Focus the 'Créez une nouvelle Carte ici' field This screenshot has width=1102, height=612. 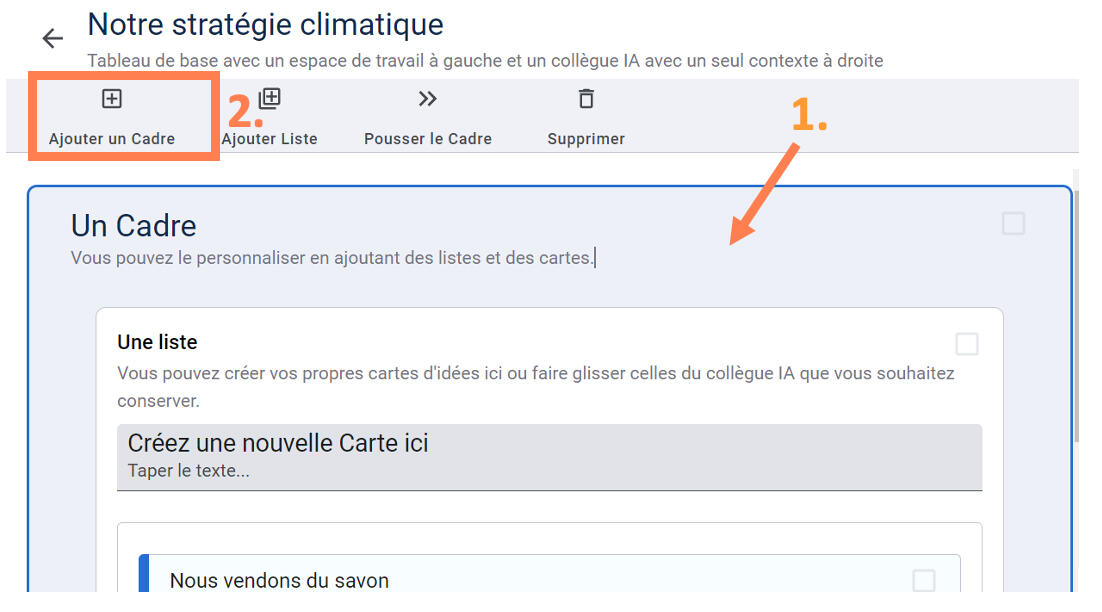click(x=549, y=456)
